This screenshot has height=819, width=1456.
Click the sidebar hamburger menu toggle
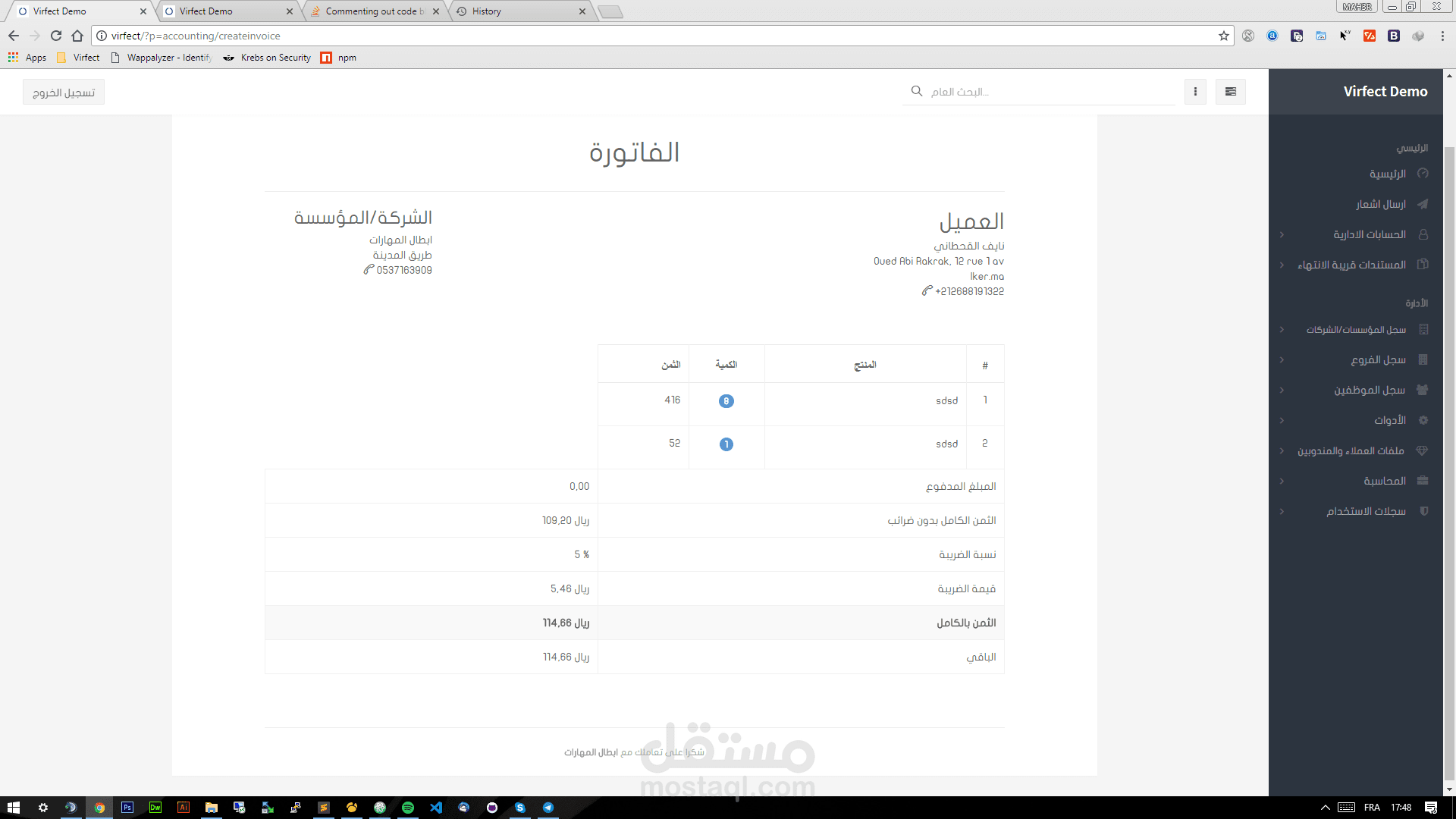[1230, 92]
